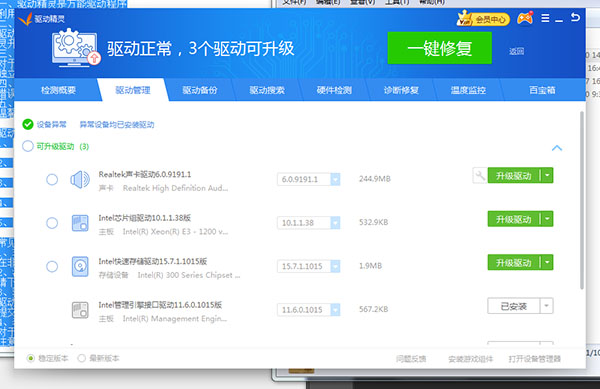Click the 返回 link in header
The height and width of the screenshot is (389, 600).
pyautogui.click(x=517, y=51)
